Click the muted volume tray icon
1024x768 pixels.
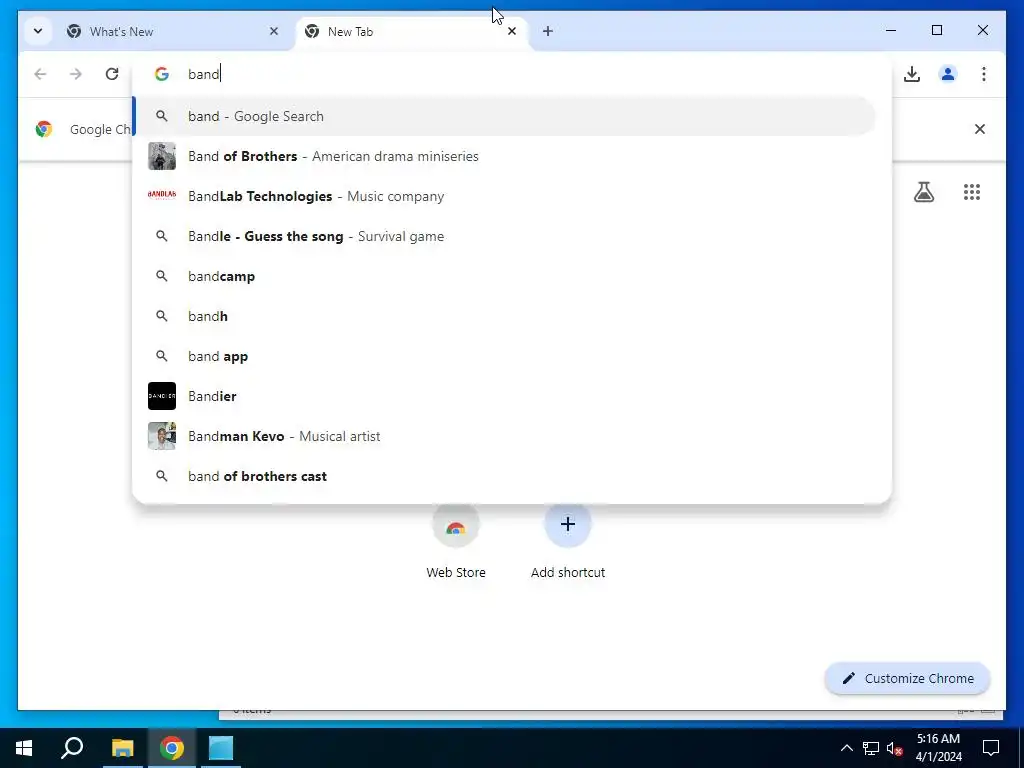pos(894,748)
